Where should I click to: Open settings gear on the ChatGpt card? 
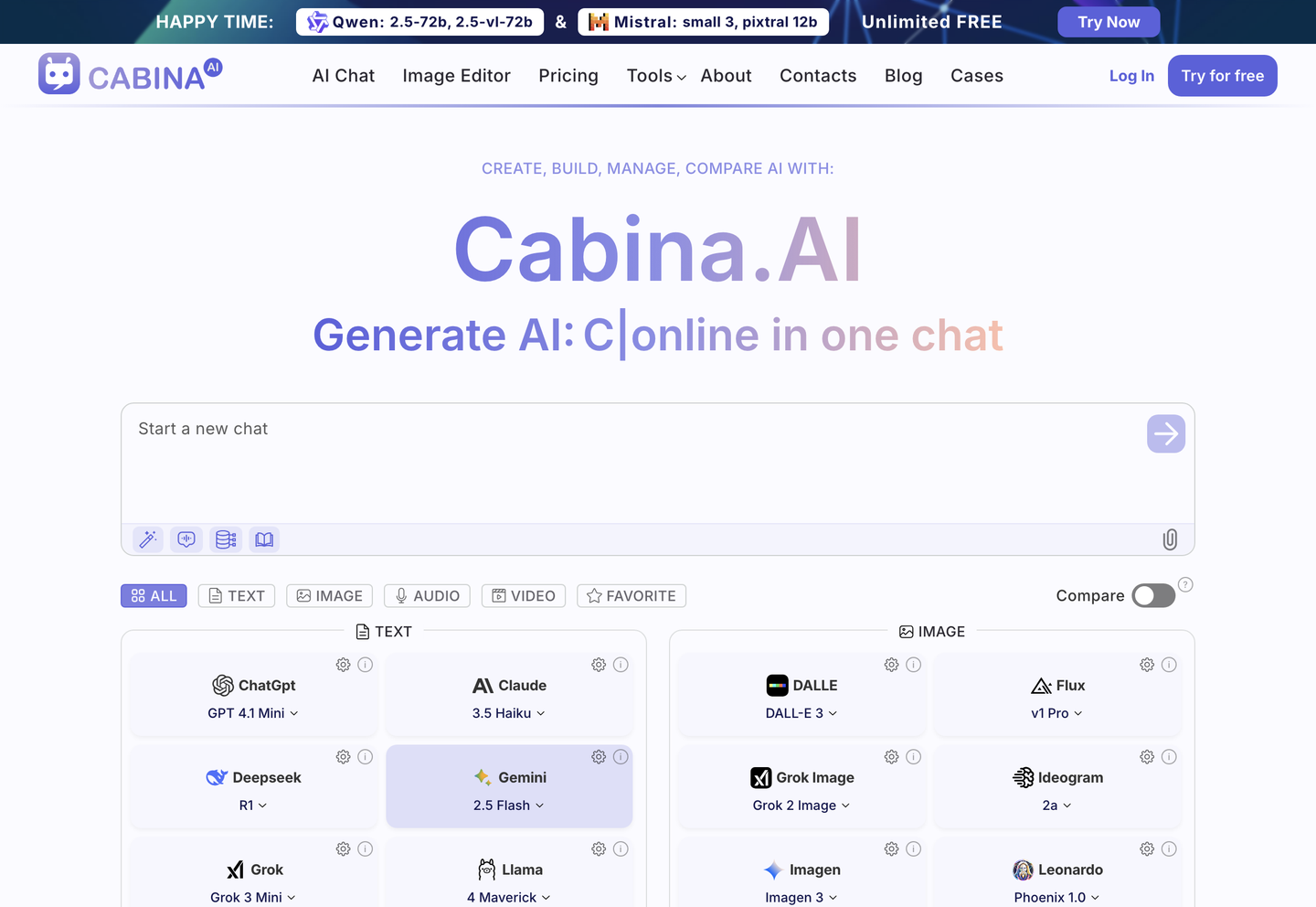coord(343,665)
